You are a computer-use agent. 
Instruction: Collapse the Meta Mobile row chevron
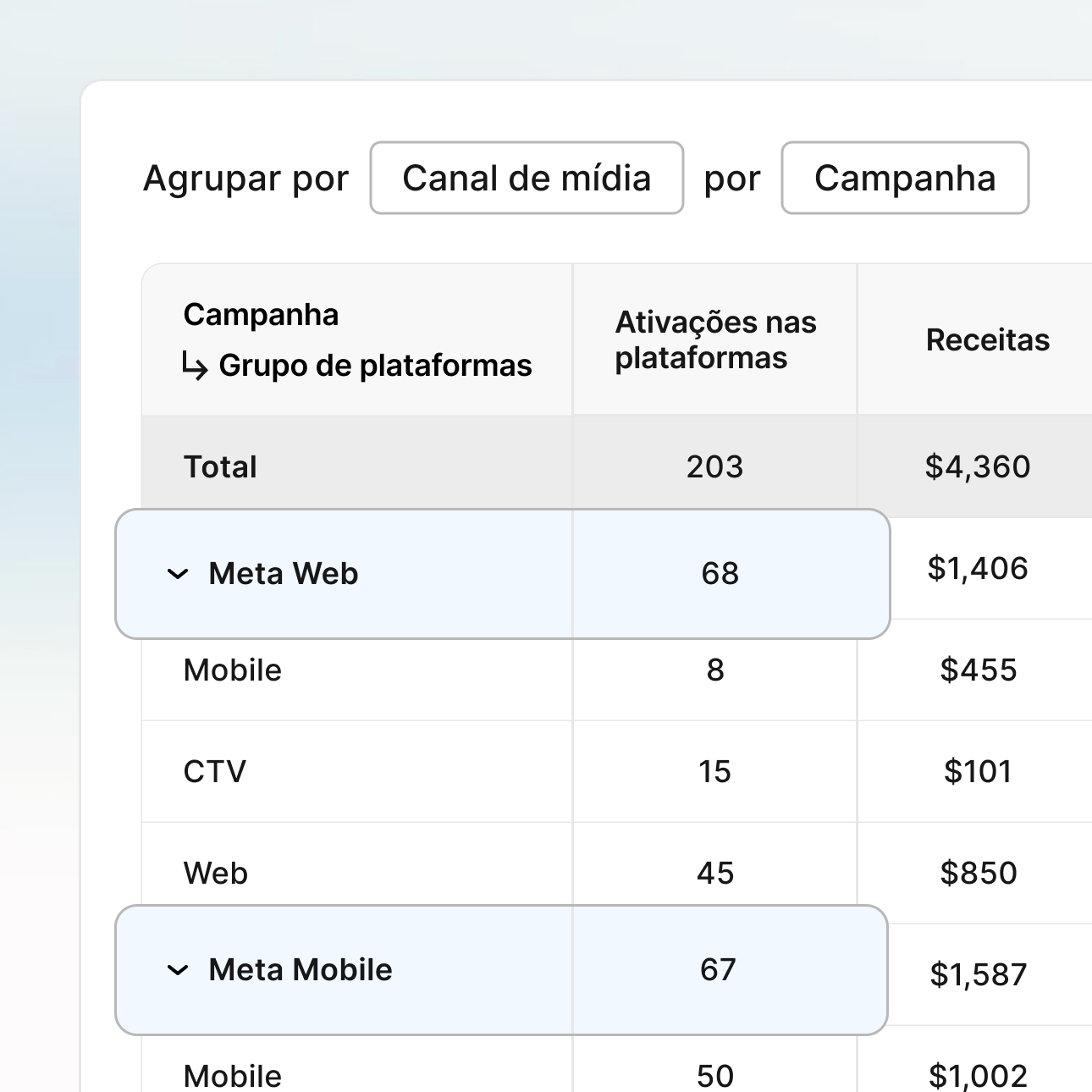coord(178,970)
